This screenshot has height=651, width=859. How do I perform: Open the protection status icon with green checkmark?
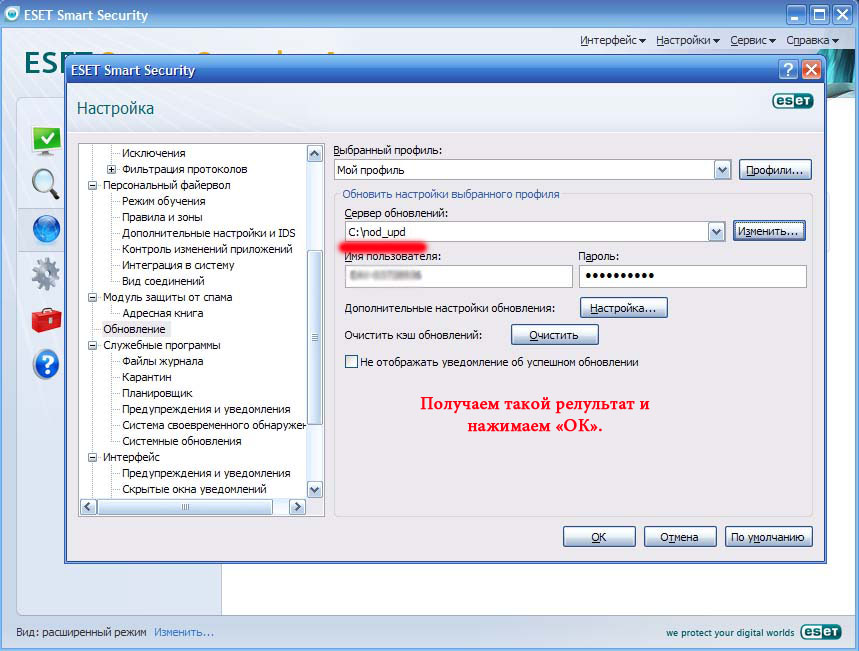[x=47, y=140]
